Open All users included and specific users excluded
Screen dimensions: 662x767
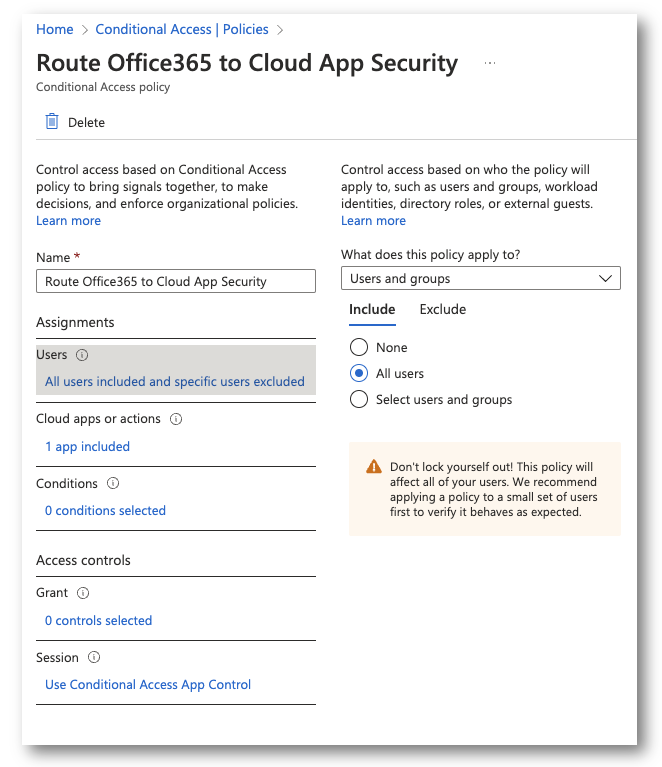pyautogui.click(x=175, y=382)
